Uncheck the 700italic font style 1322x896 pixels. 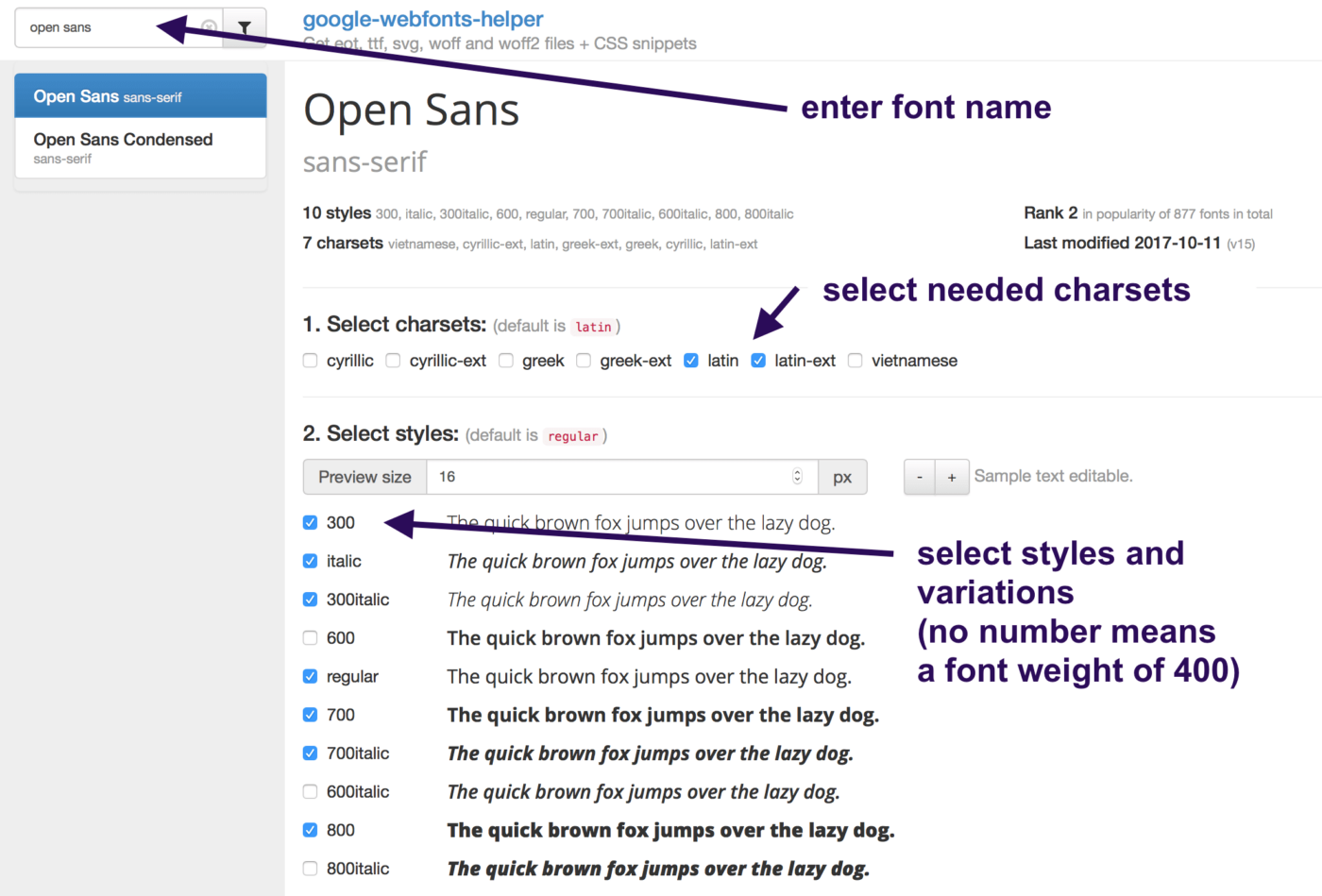pyautogui.click(x=311, y=752)
